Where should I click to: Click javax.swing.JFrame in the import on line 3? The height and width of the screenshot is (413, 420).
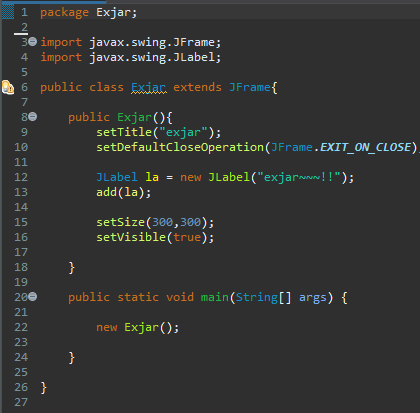152,43
